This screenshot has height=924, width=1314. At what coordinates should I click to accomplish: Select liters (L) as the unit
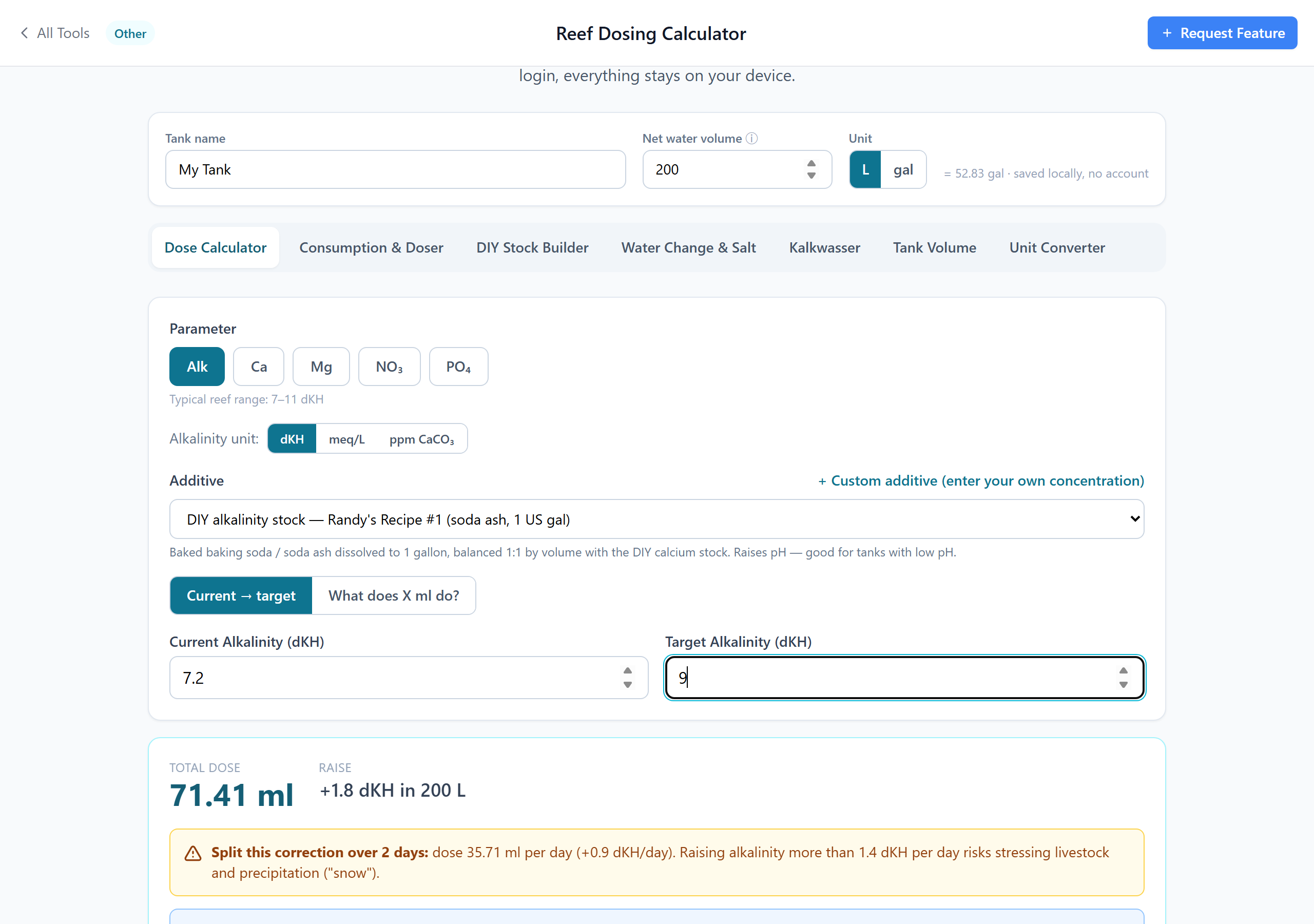pyautogui.click(x=865, y=170)
